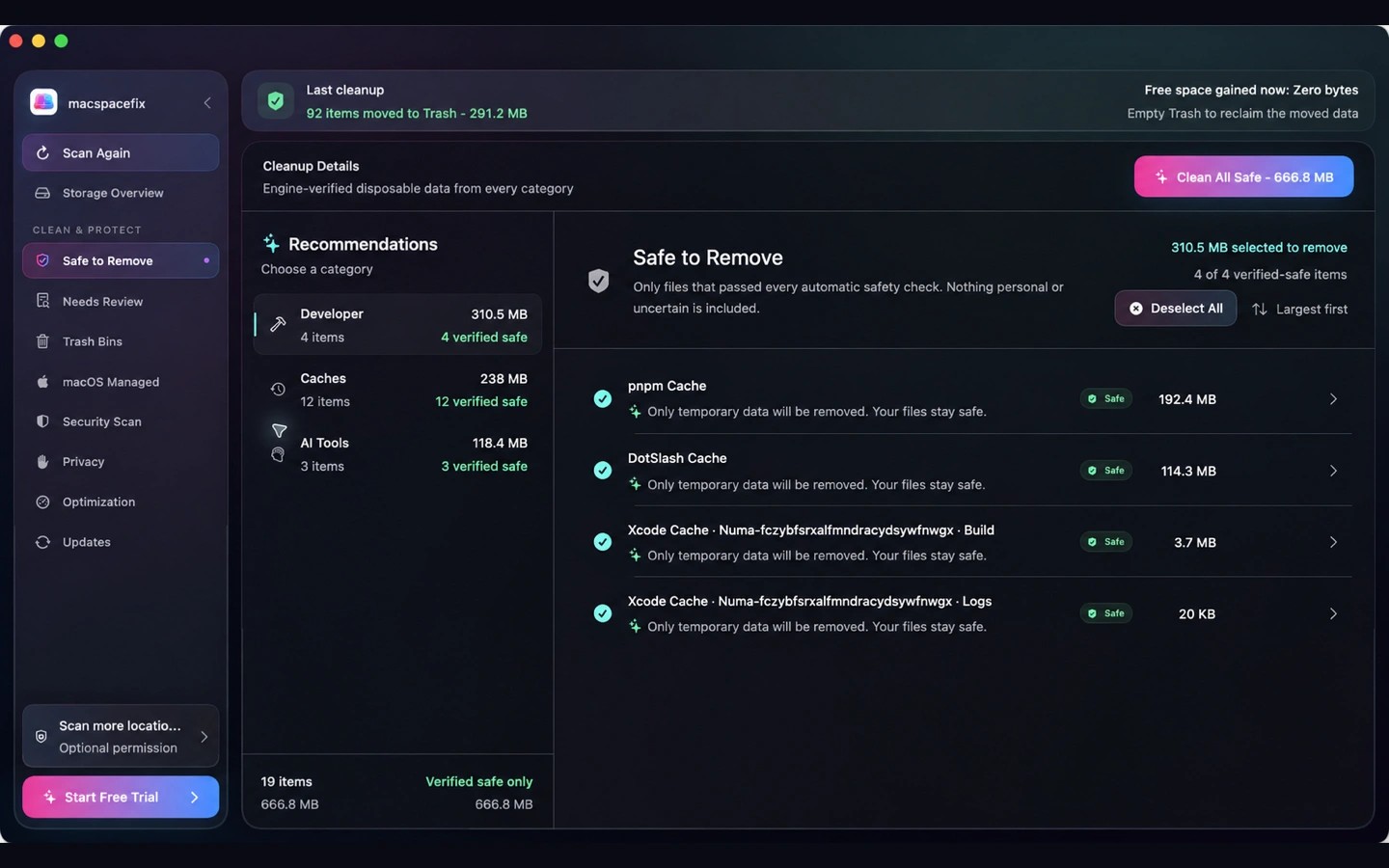Open Scan more locations permission chevron
This screenshot has height=868, width=1389.
[204, 737]
